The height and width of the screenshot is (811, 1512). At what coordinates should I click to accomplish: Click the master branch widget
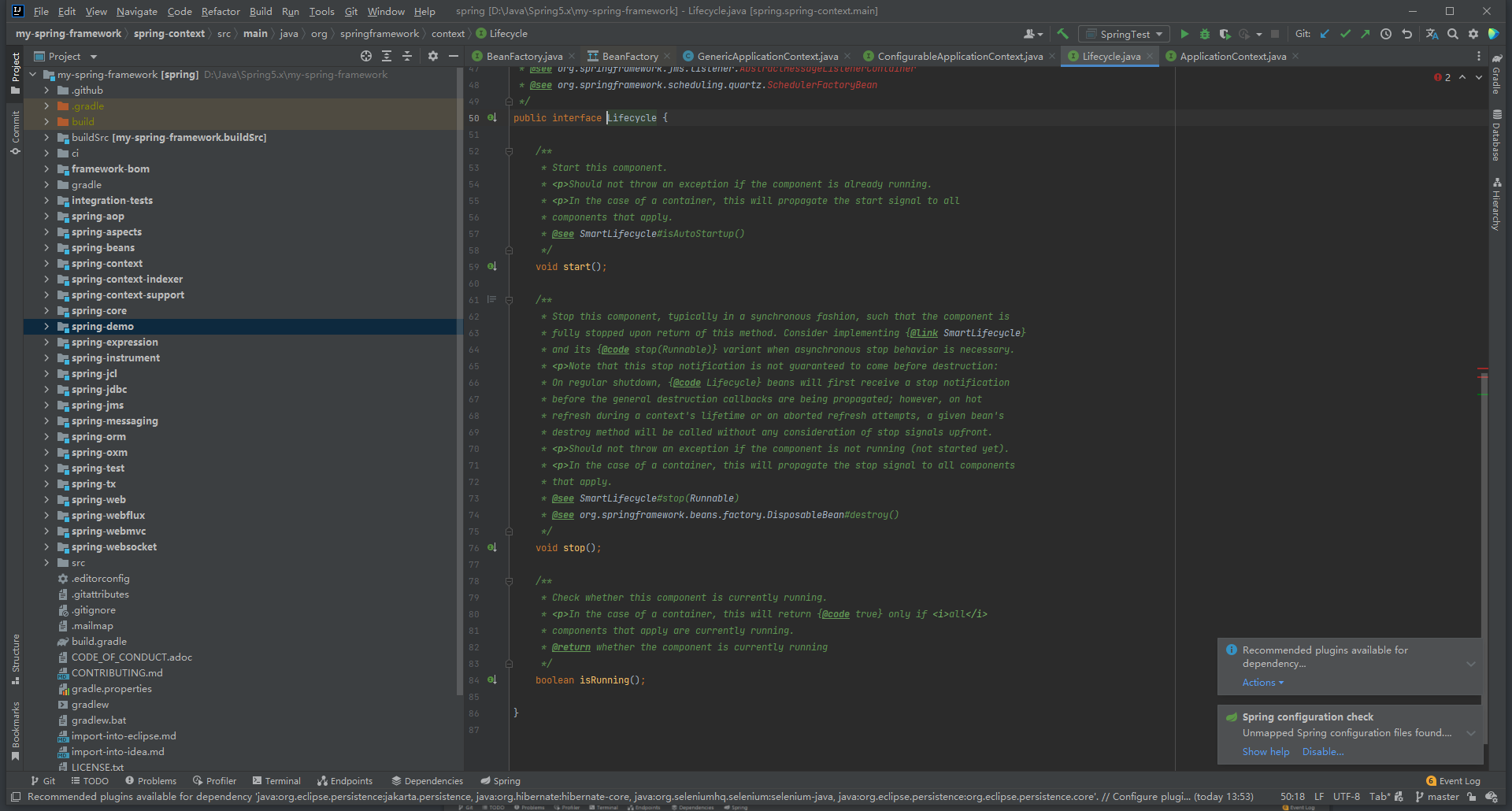[x=1437, y=797]
